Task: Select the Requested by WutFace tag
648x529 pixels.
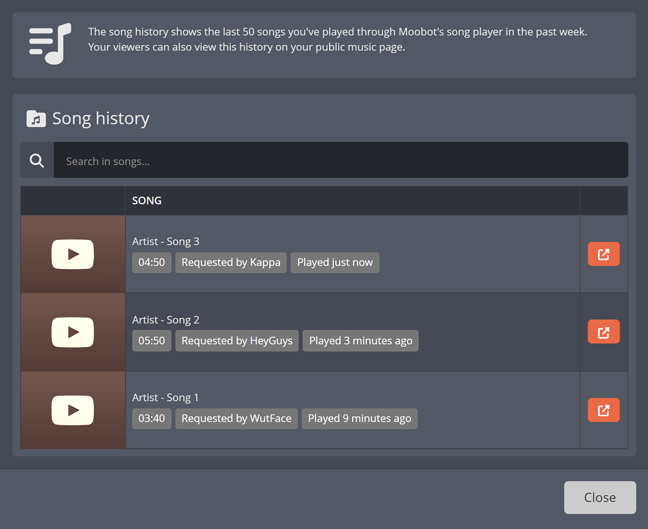Action: 236,419
